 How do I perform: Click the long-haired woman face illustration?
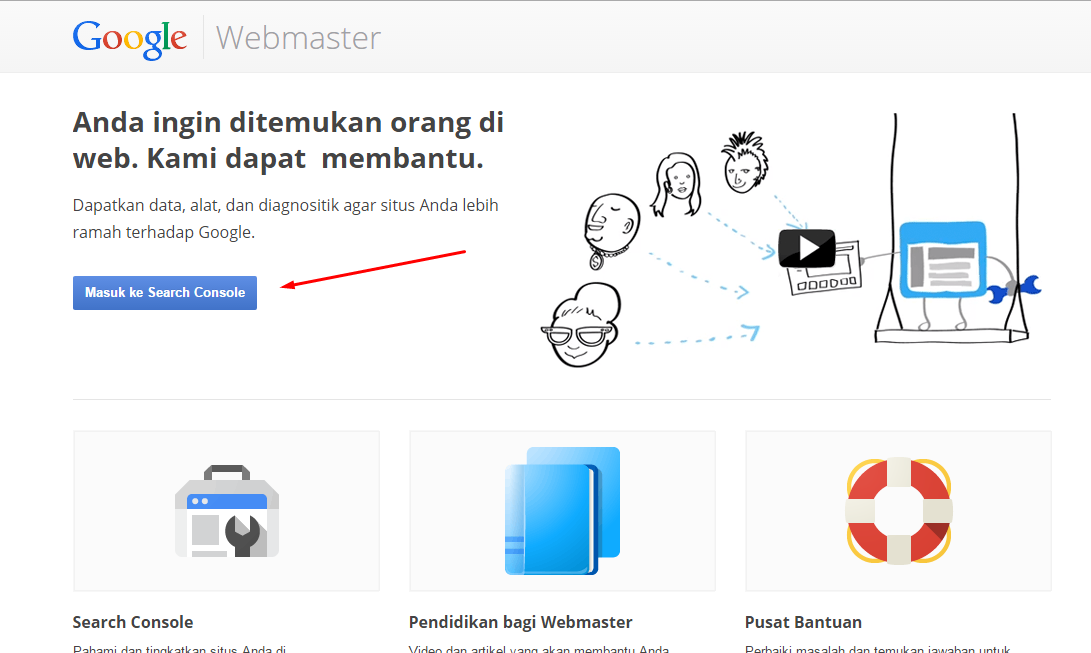tap(676, 185)
